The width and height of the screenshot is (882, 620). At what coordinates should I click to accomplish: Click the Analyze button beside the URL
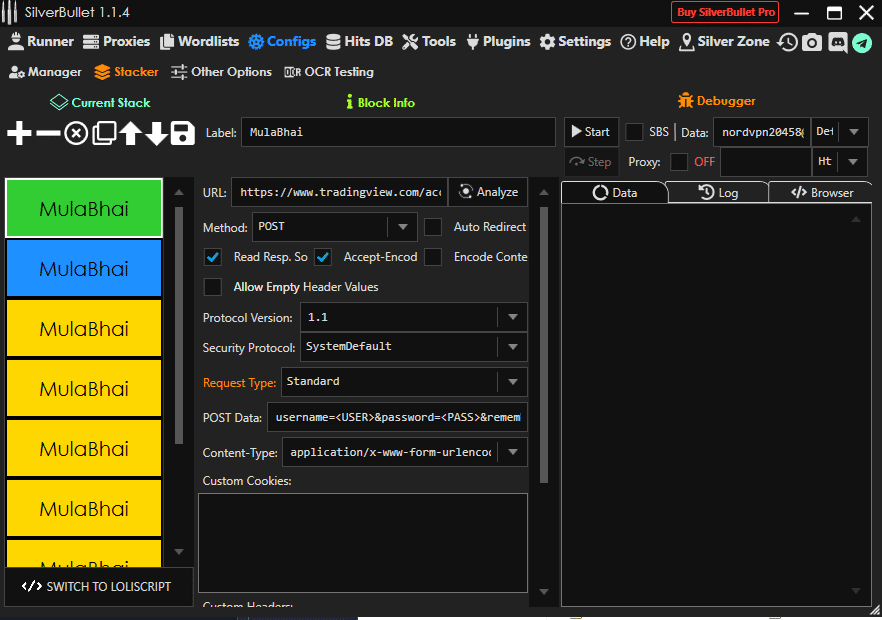[488, 192]
